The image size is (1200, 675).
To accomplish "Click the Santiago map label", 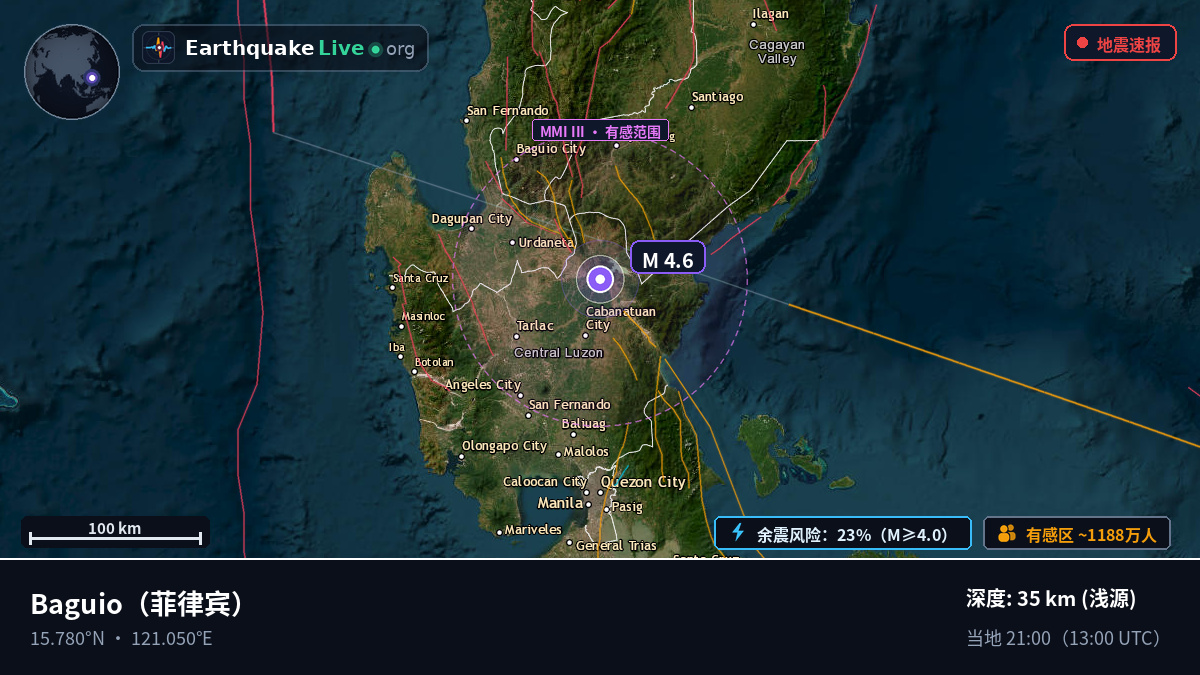I will (718, 97).
